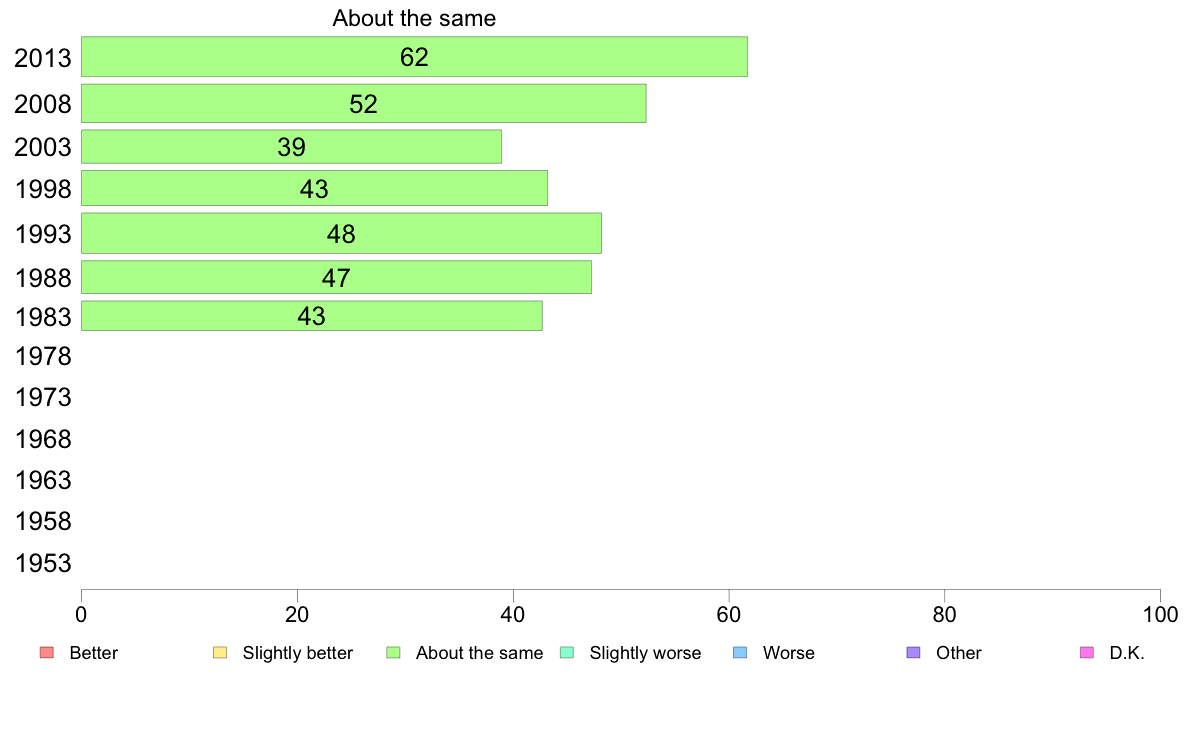The image size is (1188, 736).
Task: Select the 2008 bar showing 52
Action: click(364, 103)
